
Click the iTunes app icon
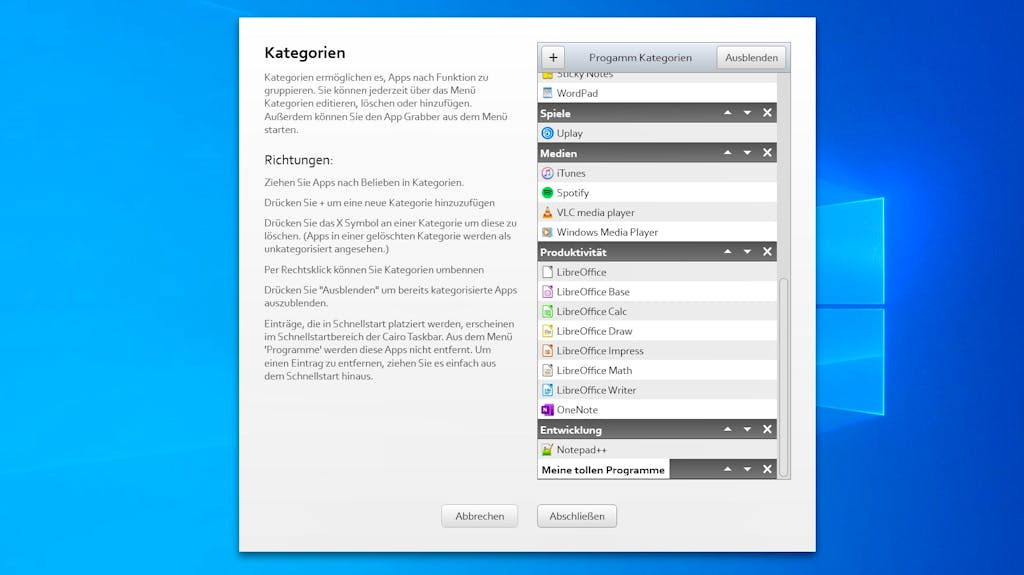tap(547, 173)
